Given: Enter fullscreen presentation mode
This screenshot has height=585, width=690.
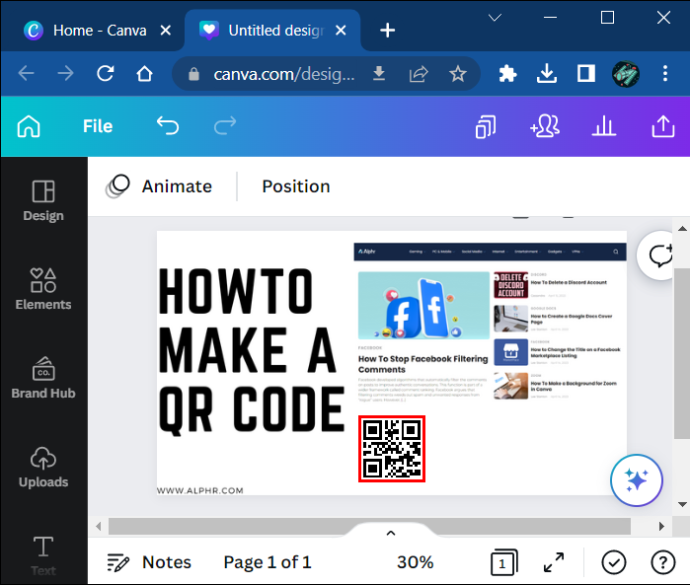Looking at the screenshot, I should point(554,562).
